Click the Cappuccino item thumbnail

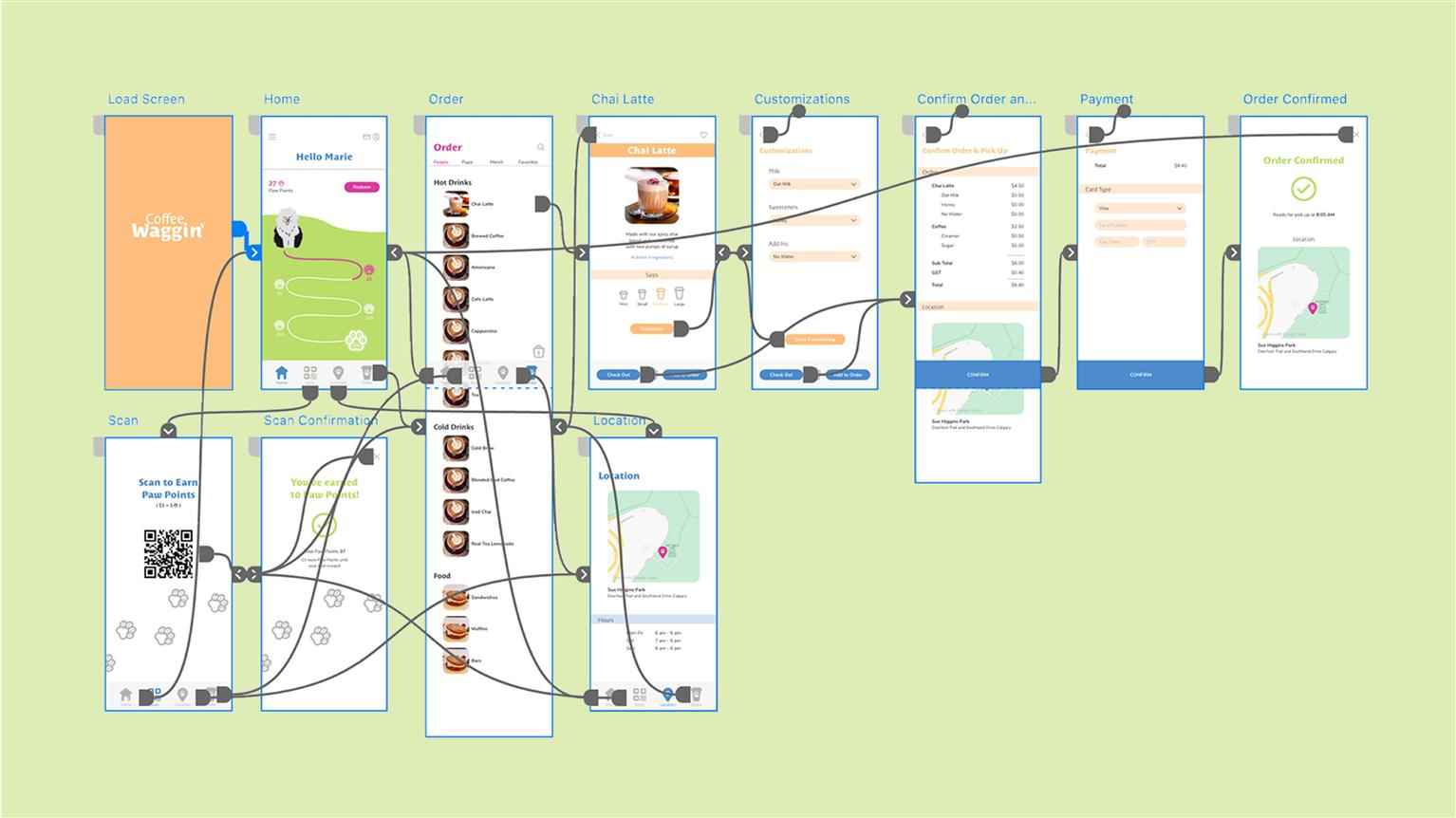pyautogui.click(x=457, y=330)
